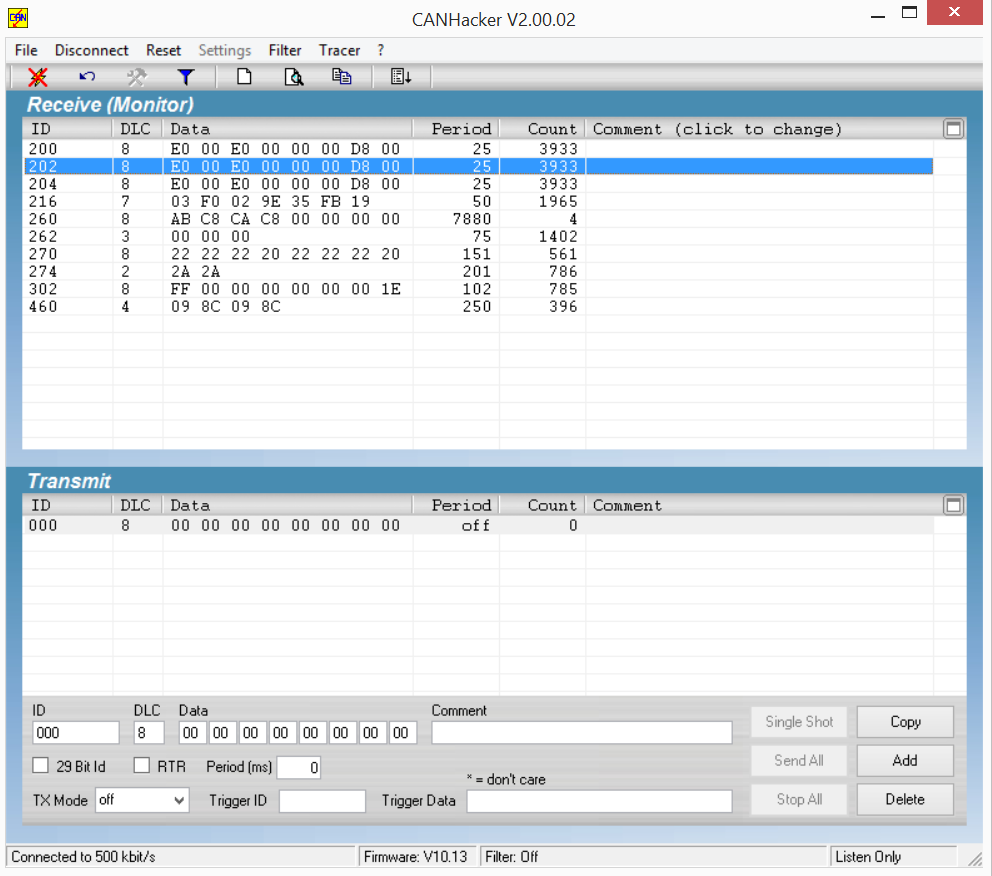This screenshot has height=876, width=992.
Task: Click the Send All button
Action: 799,760
